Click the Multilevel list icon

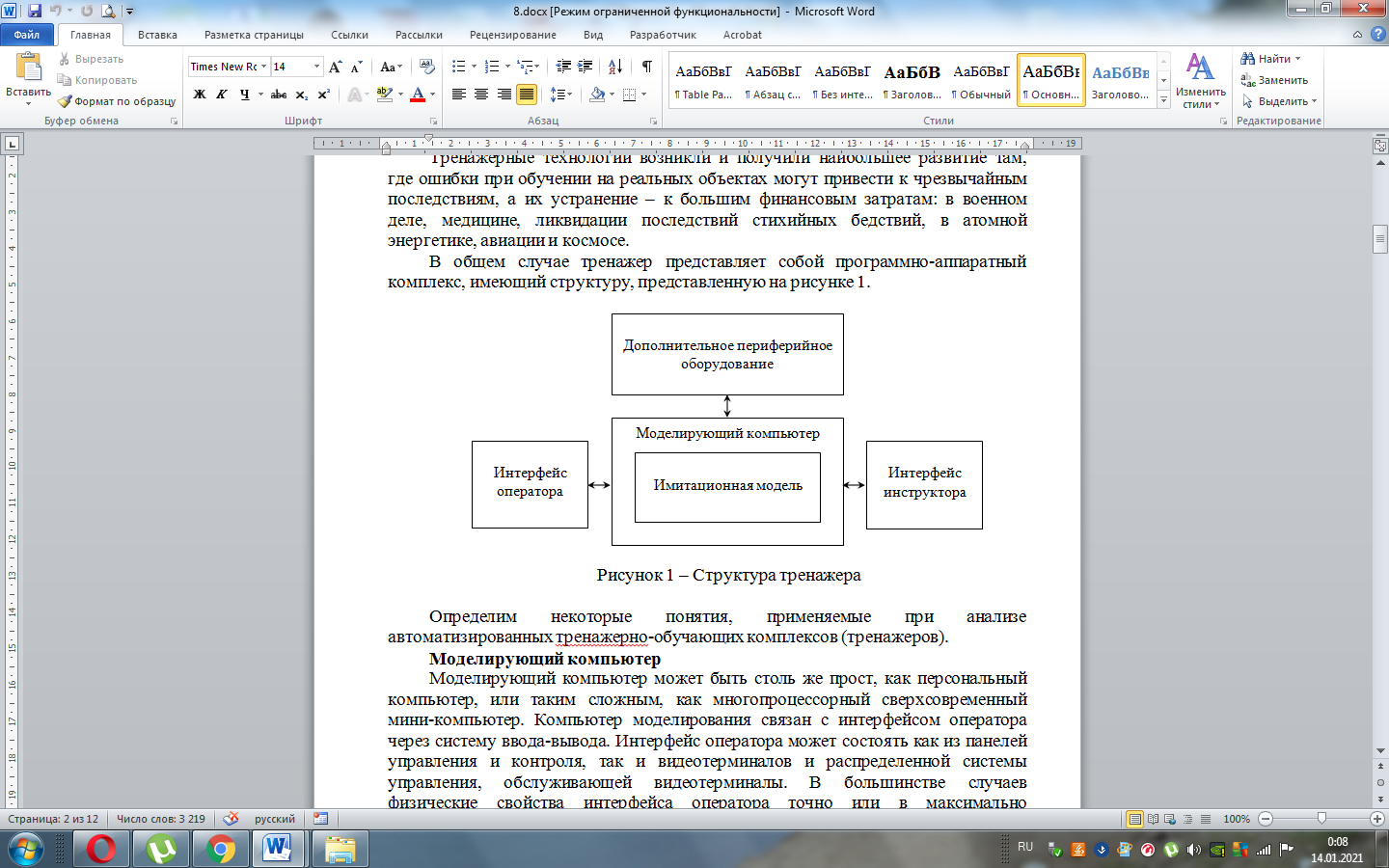[x=525, y=67]
